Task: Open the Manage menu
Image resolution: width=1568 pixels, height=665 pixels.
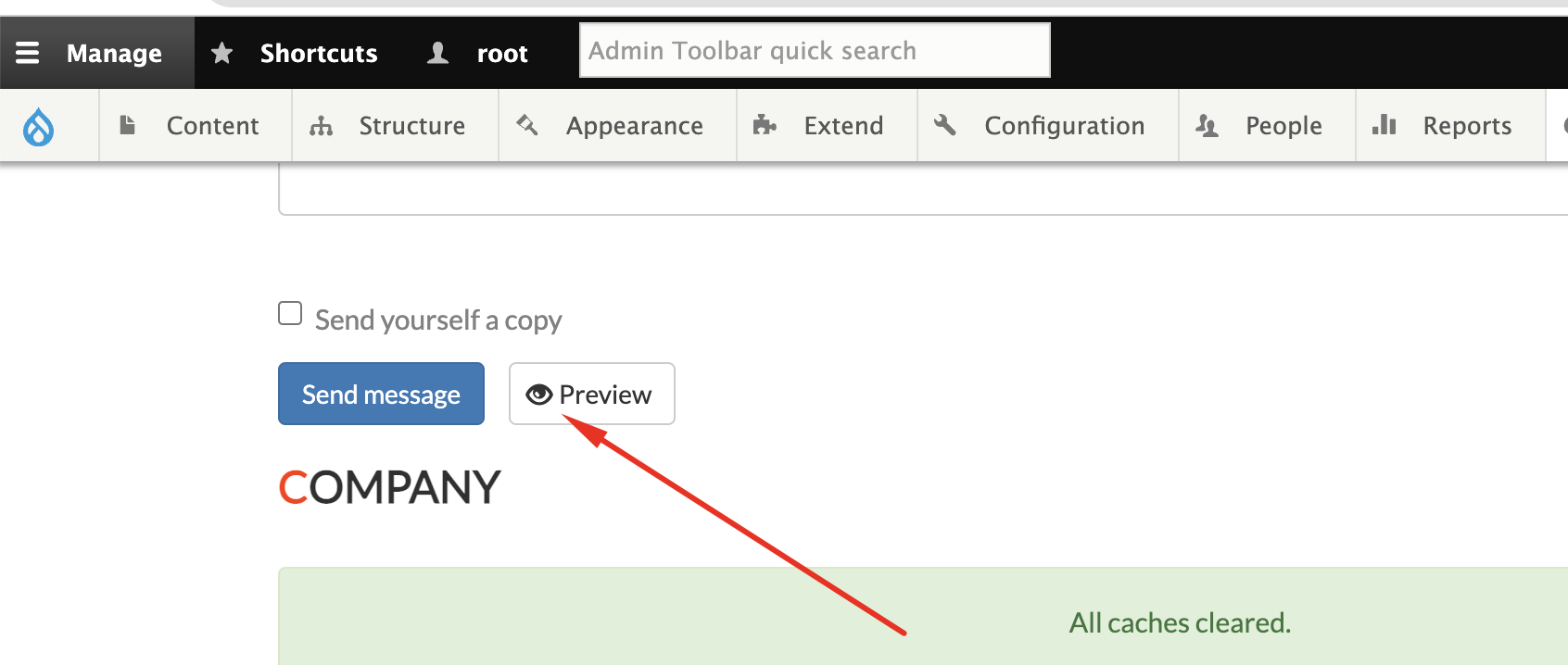Action: pos(113,52)
